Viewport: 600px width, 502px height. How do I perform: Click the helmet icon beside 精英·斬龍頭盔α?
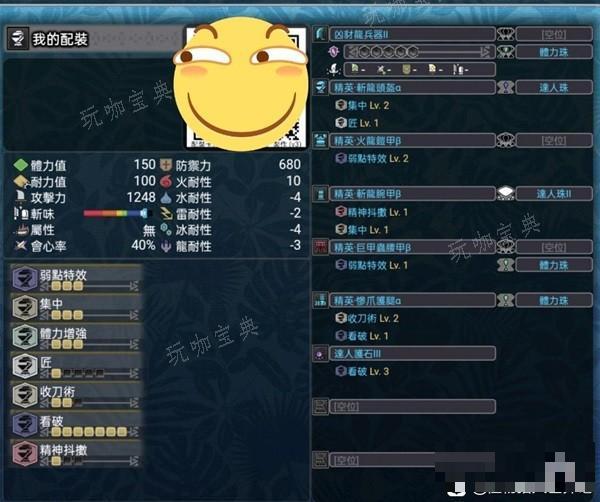click(x=320, y=87)
